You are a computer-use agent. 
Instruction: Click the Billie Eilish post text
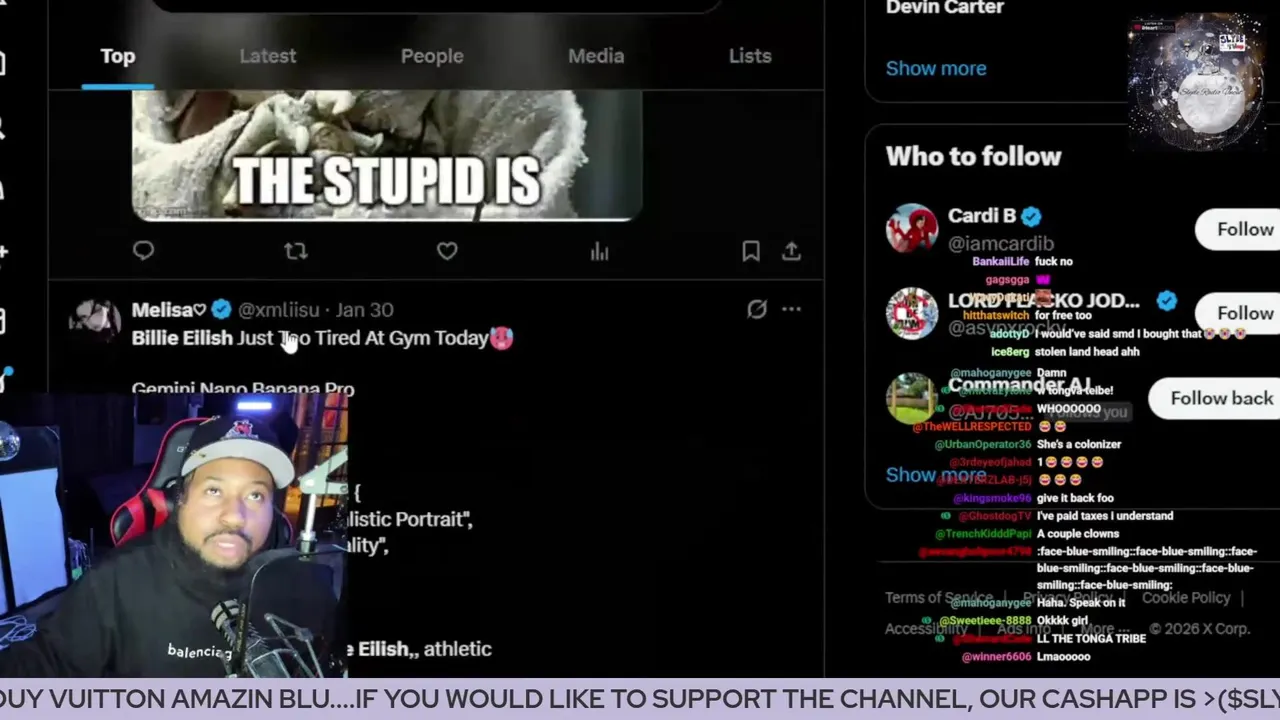pyautogui.click(x=322, y=338)
